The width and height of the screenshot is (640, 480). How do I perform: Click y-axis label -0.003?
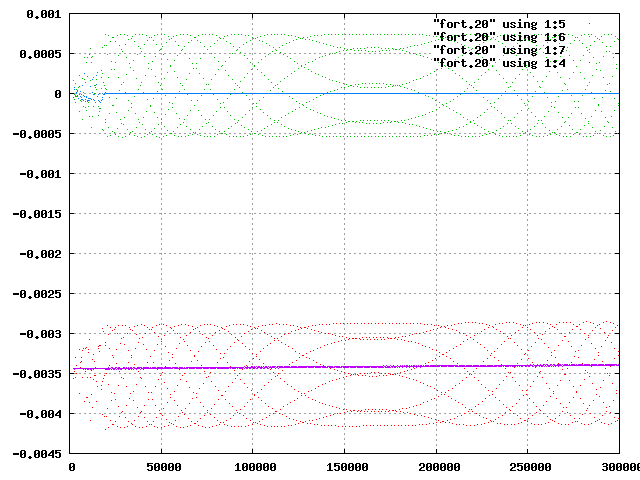pos(40,334)
